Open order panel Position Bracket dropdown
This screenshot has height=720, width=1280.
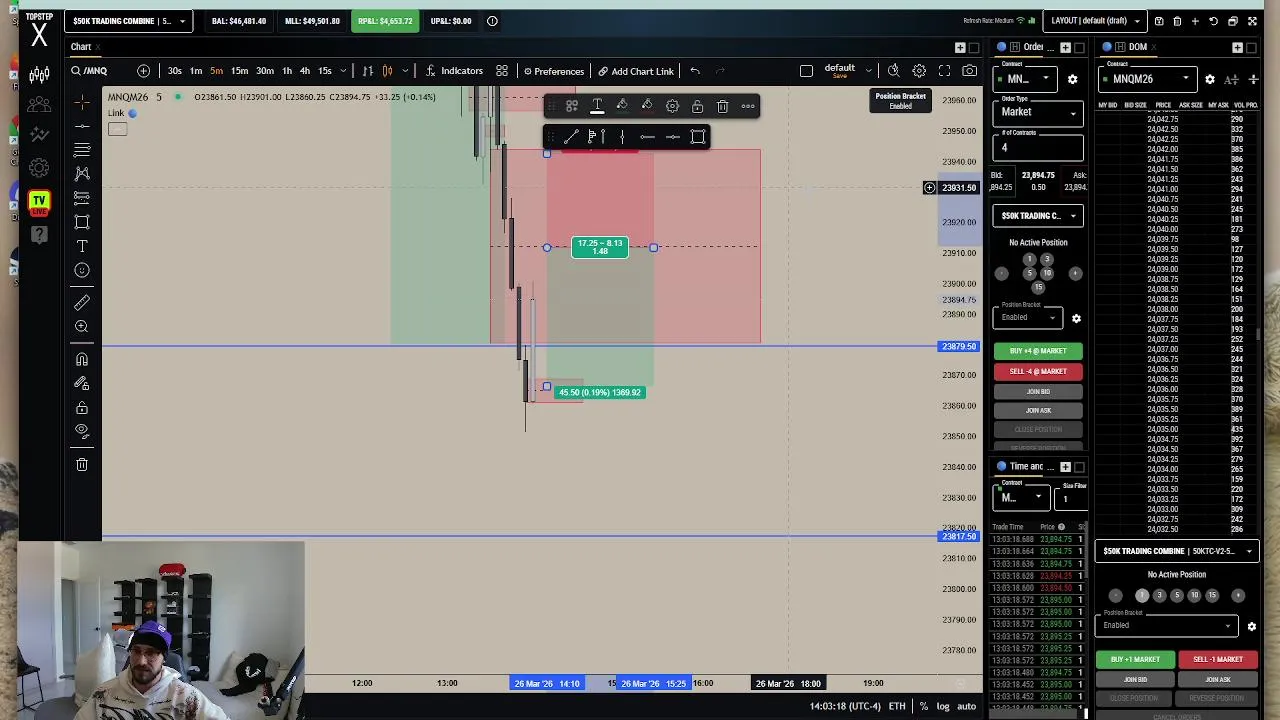coord(1026,317)
